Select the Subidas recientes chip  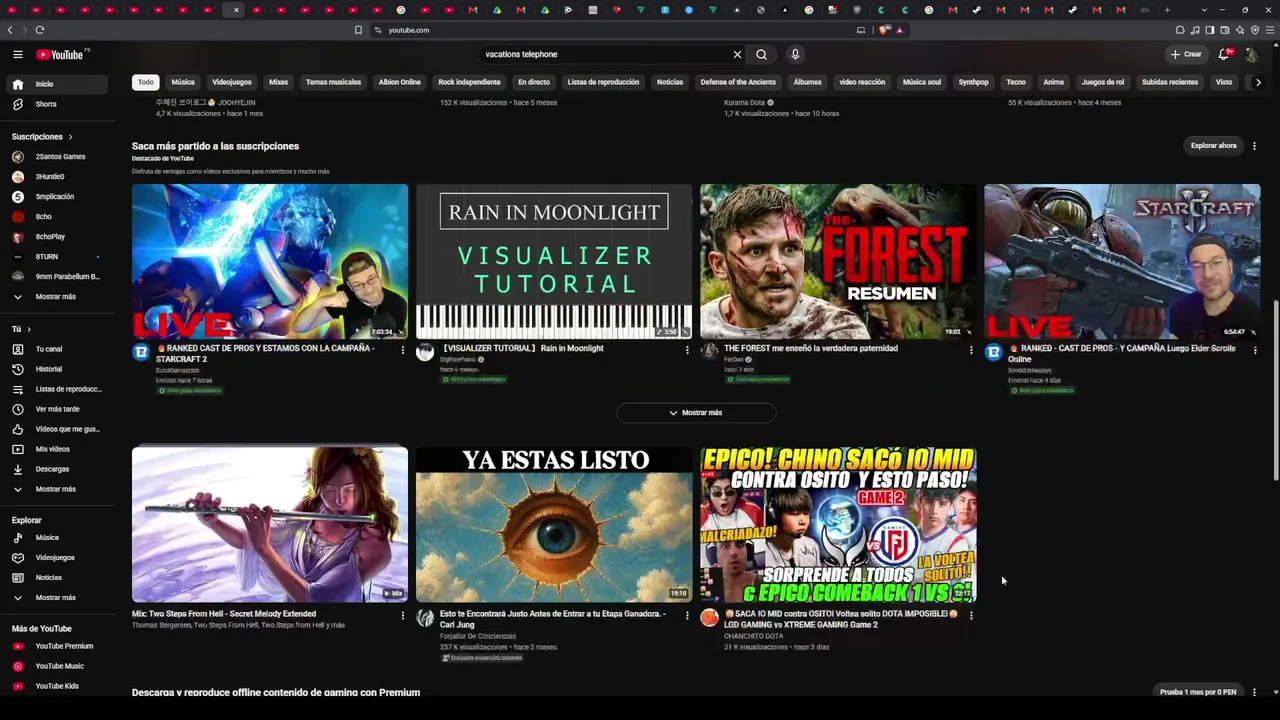tap(1170, 82)
